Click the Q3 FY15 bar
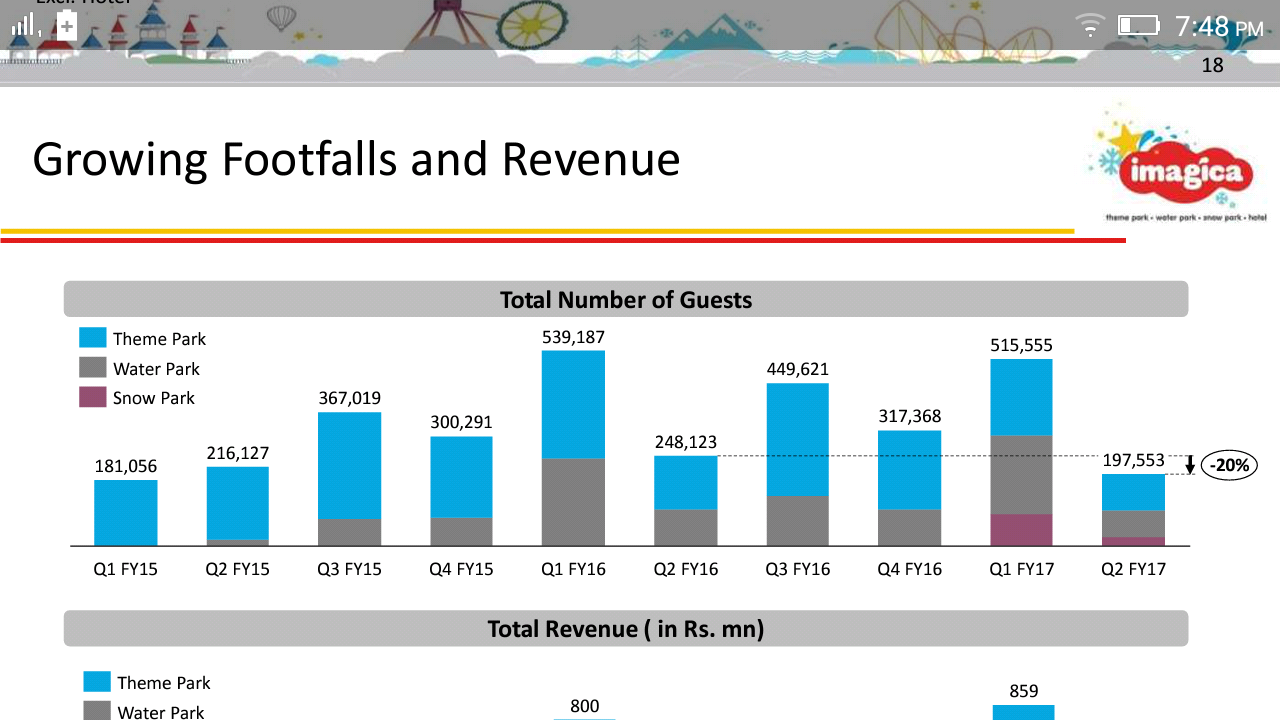 click(x=350, y=479)
